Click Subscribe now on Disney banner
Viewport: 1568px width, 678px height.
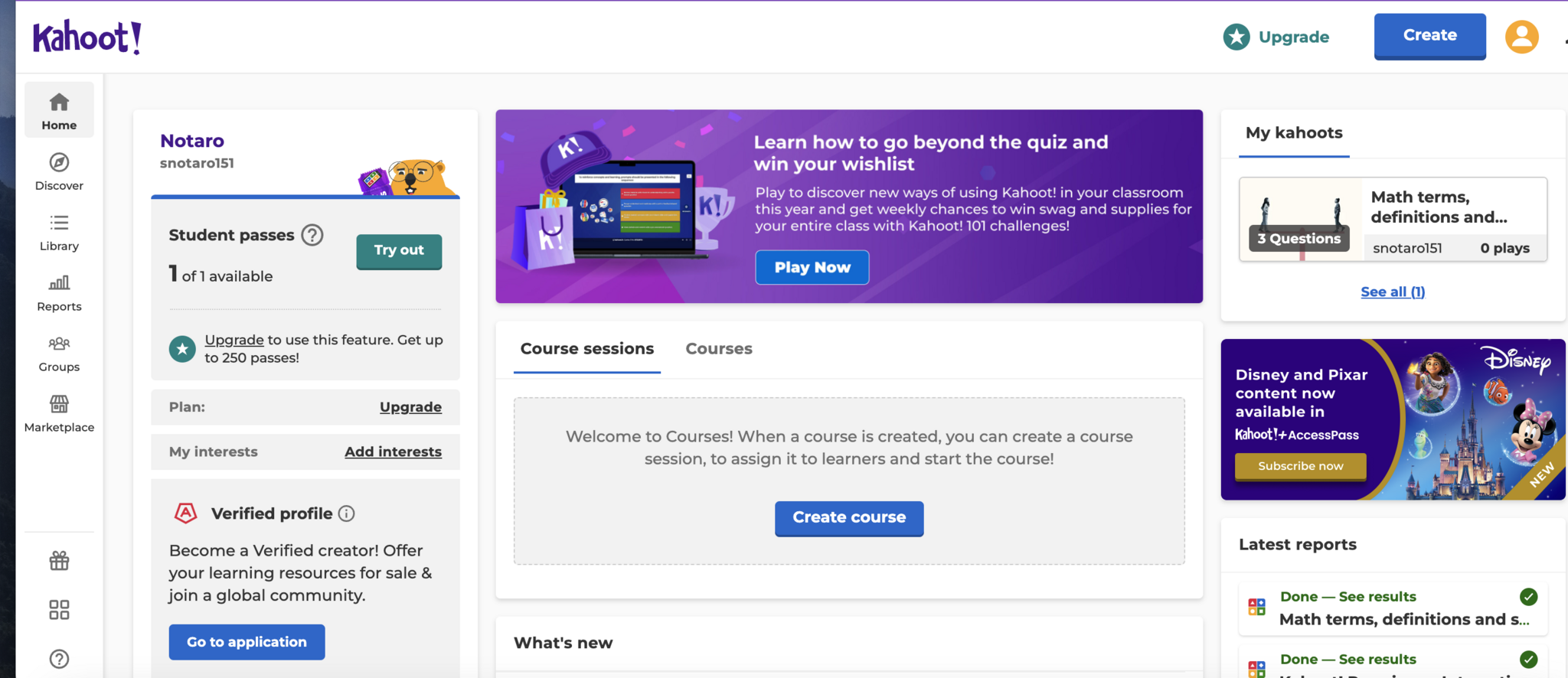pos(1300,466)
